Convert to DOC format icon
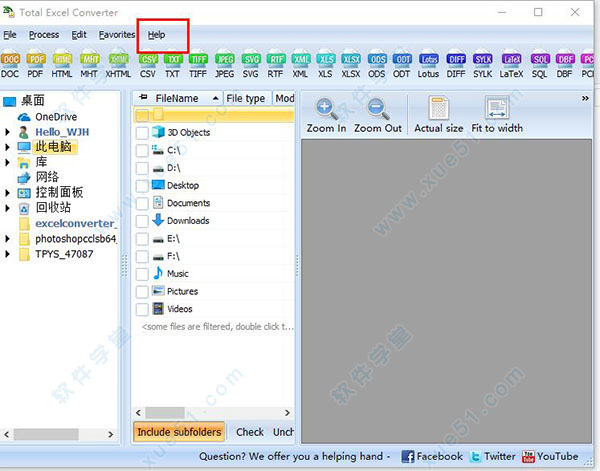Screen dimensions: 600x471 pos(10,65)
